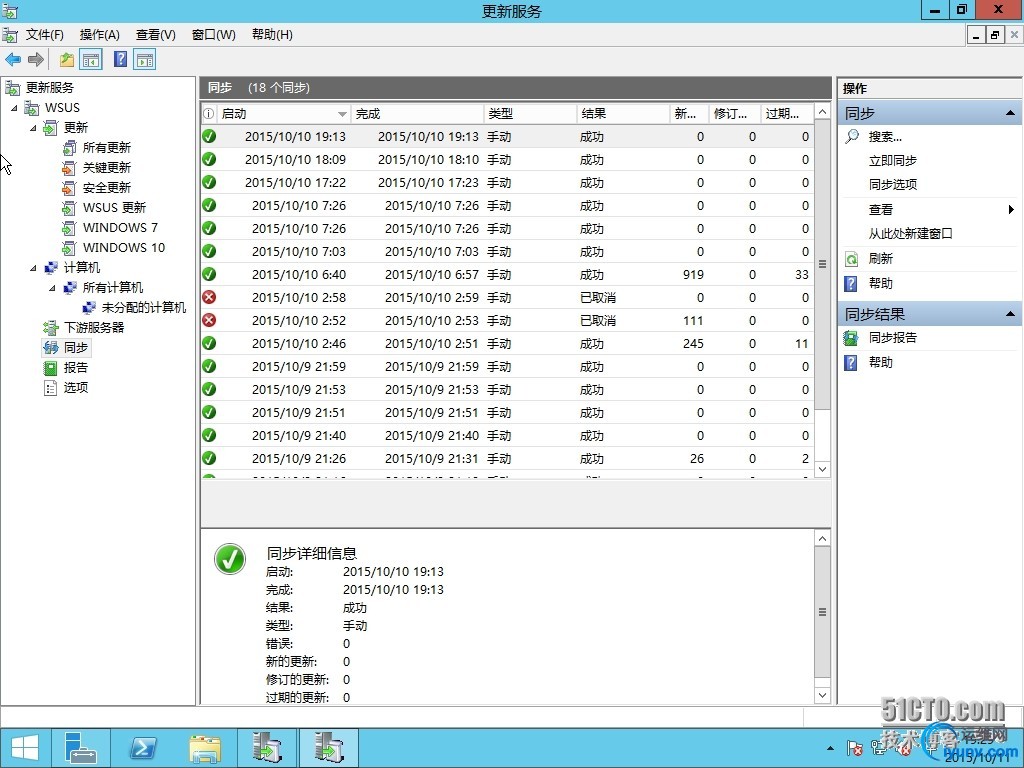Open the 帮助(H) menu
Image resolution: width=1024 pixels, height=768 pixels.
coord(272,35)
